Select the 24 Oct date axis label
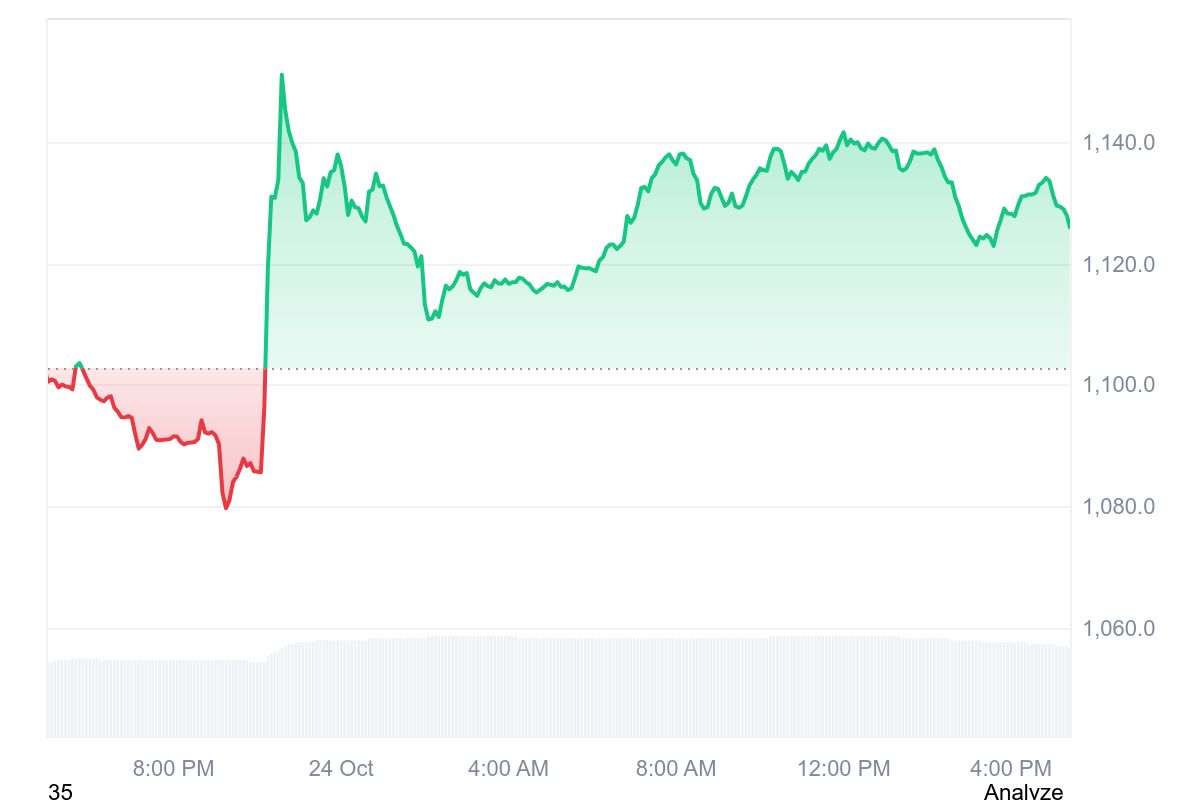1200x800 pixels. click(341, 768)
